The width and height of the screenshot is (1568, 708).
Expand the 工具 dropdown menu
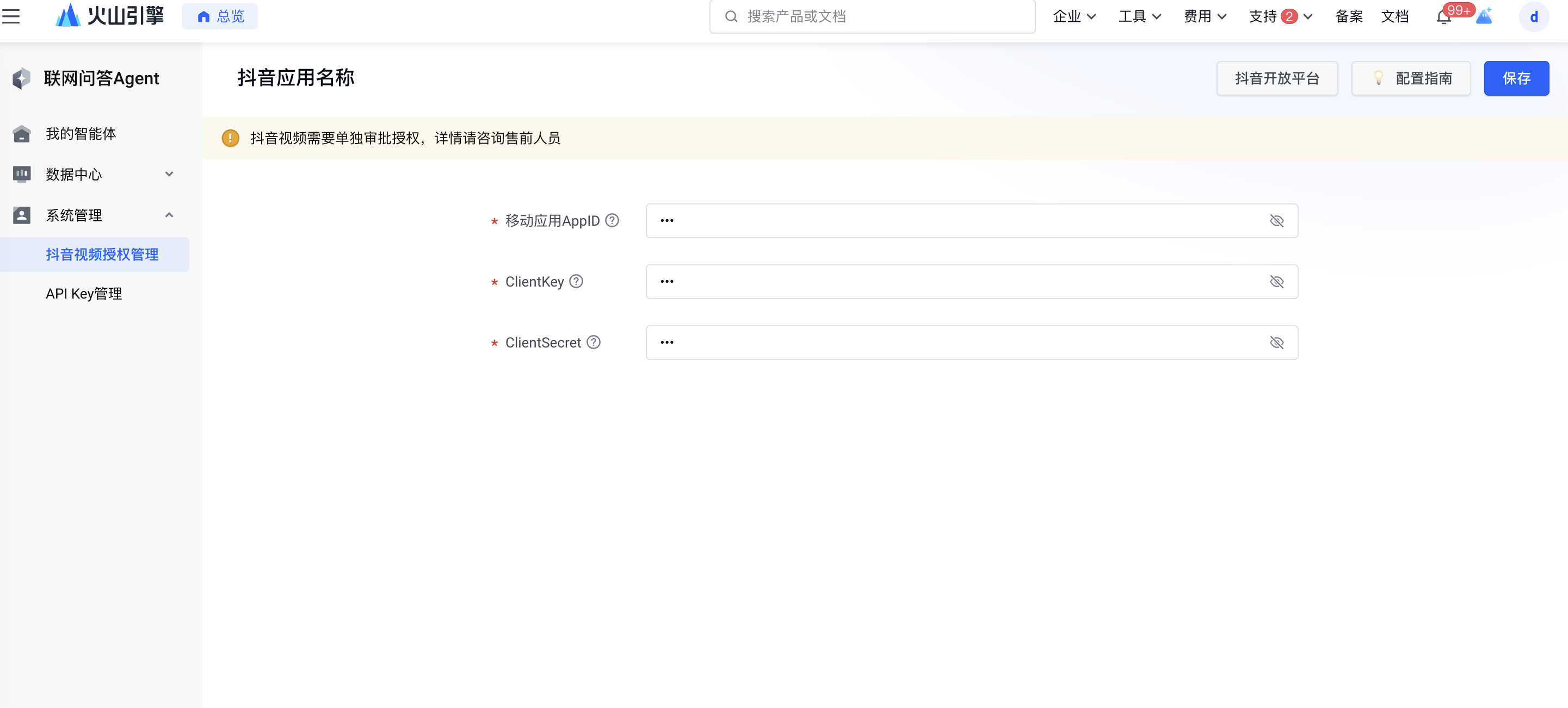coord(1139,16)
